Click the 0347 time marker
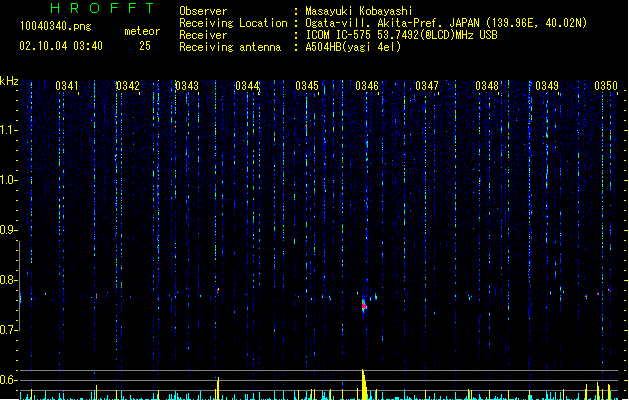Image resolution: width=629 pixels, height=400 pixels. pos(427,86)
